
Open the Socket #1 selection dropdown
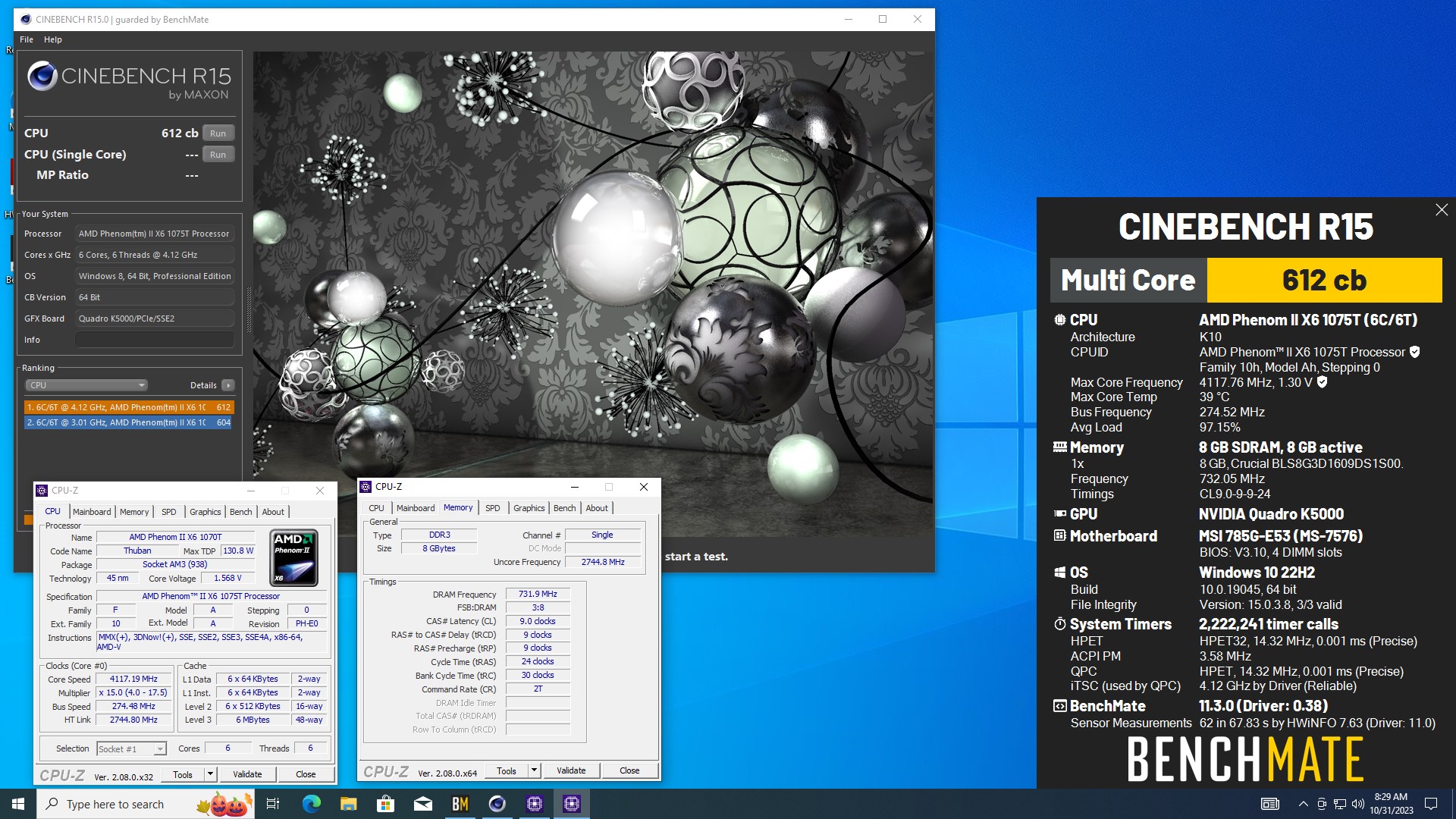coord(131,749)
